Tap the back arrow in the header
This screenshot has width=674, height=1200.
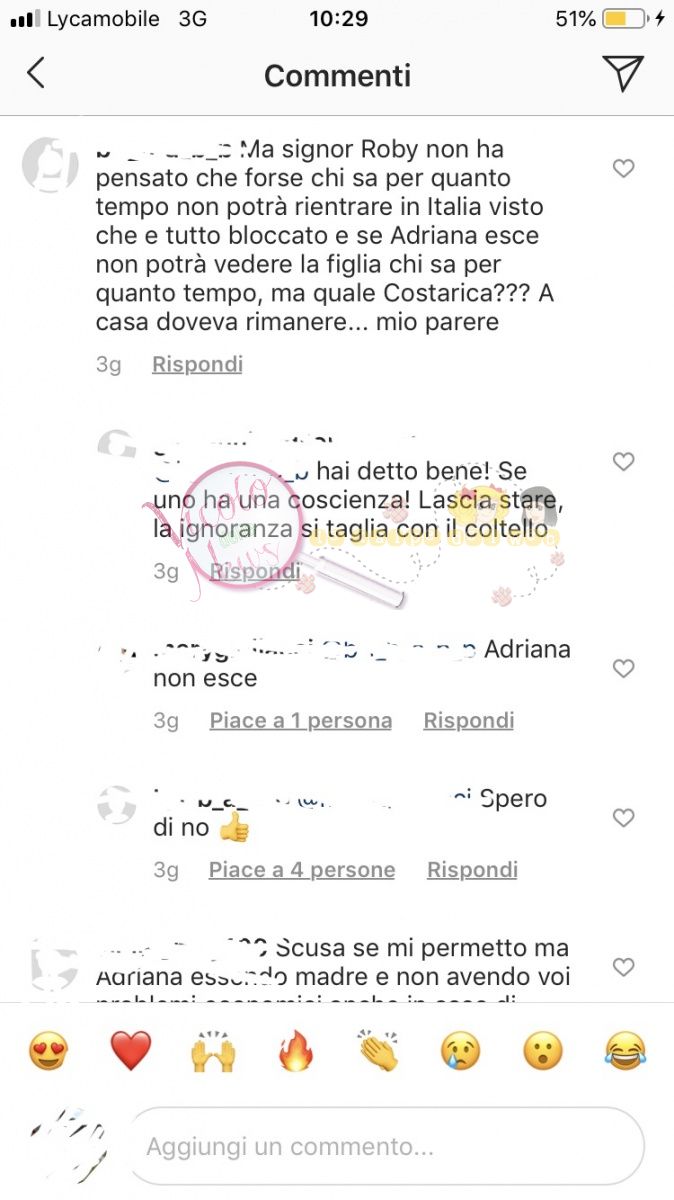click(36, 74)
